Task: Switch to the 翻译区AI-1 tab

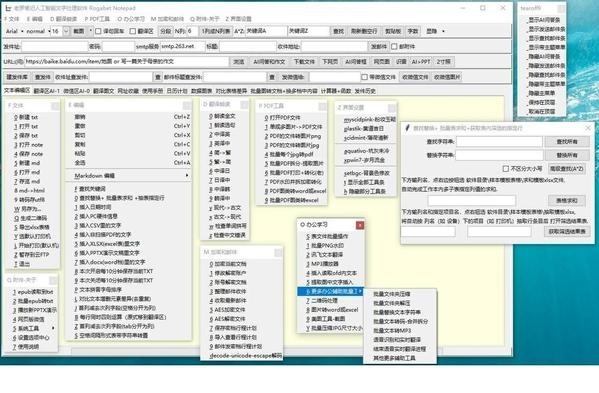Action: point(47,91)
